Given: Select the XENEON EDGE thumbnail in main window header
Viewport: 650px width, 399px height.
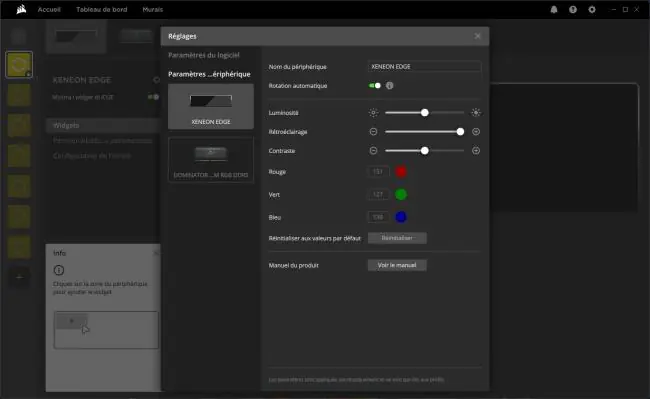Looking at the screenshot, I should click(76, 37).
